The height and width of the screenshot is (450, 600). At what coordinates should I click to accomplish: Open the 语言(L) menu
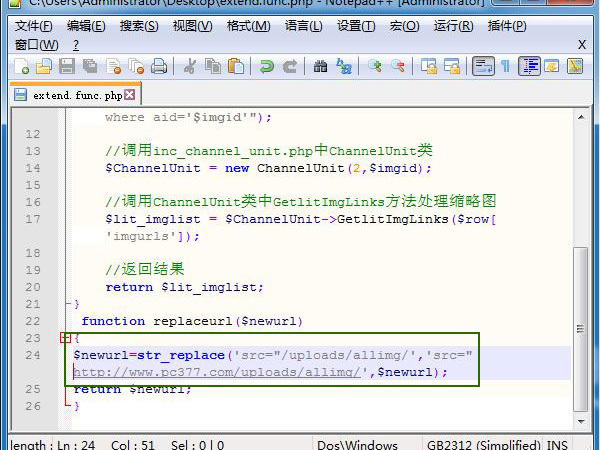point(303,26)
